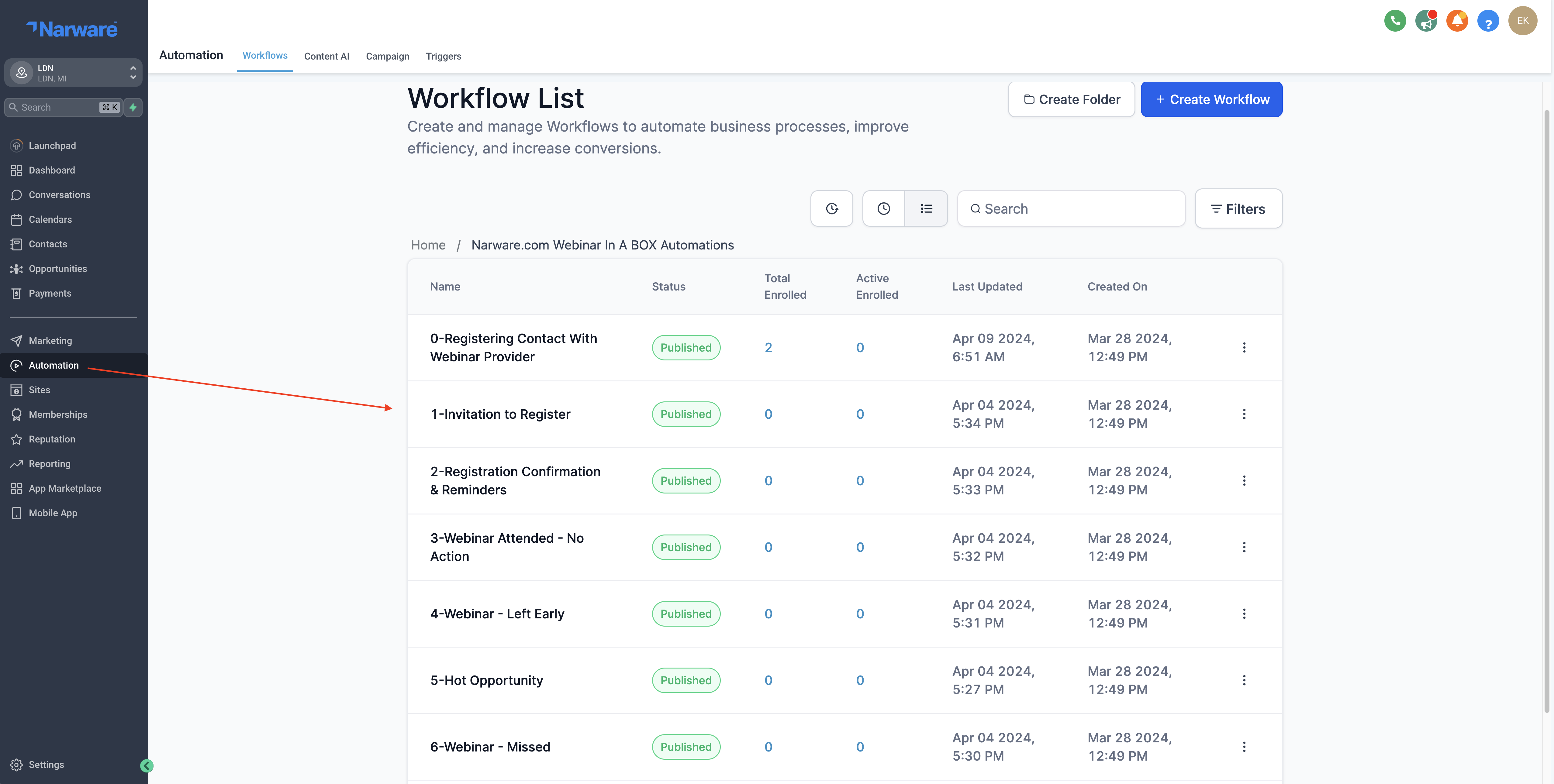Click Total Enrolled value 2 for 0-Registering Contact
This screenshot has height=784, width=1554.
point(768,347)
